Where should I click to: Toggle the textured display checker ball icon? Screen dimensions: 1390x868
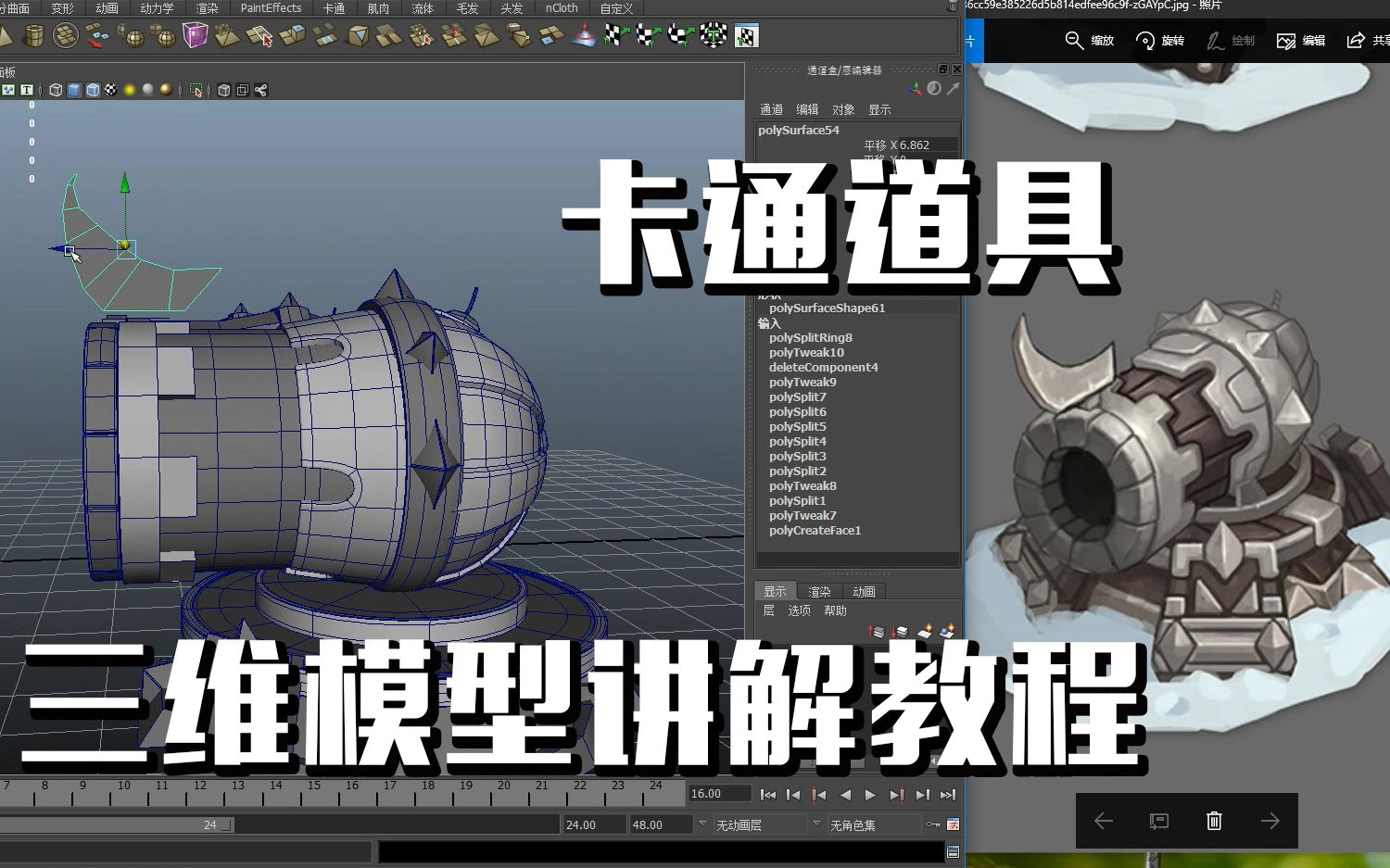(111, 90)
